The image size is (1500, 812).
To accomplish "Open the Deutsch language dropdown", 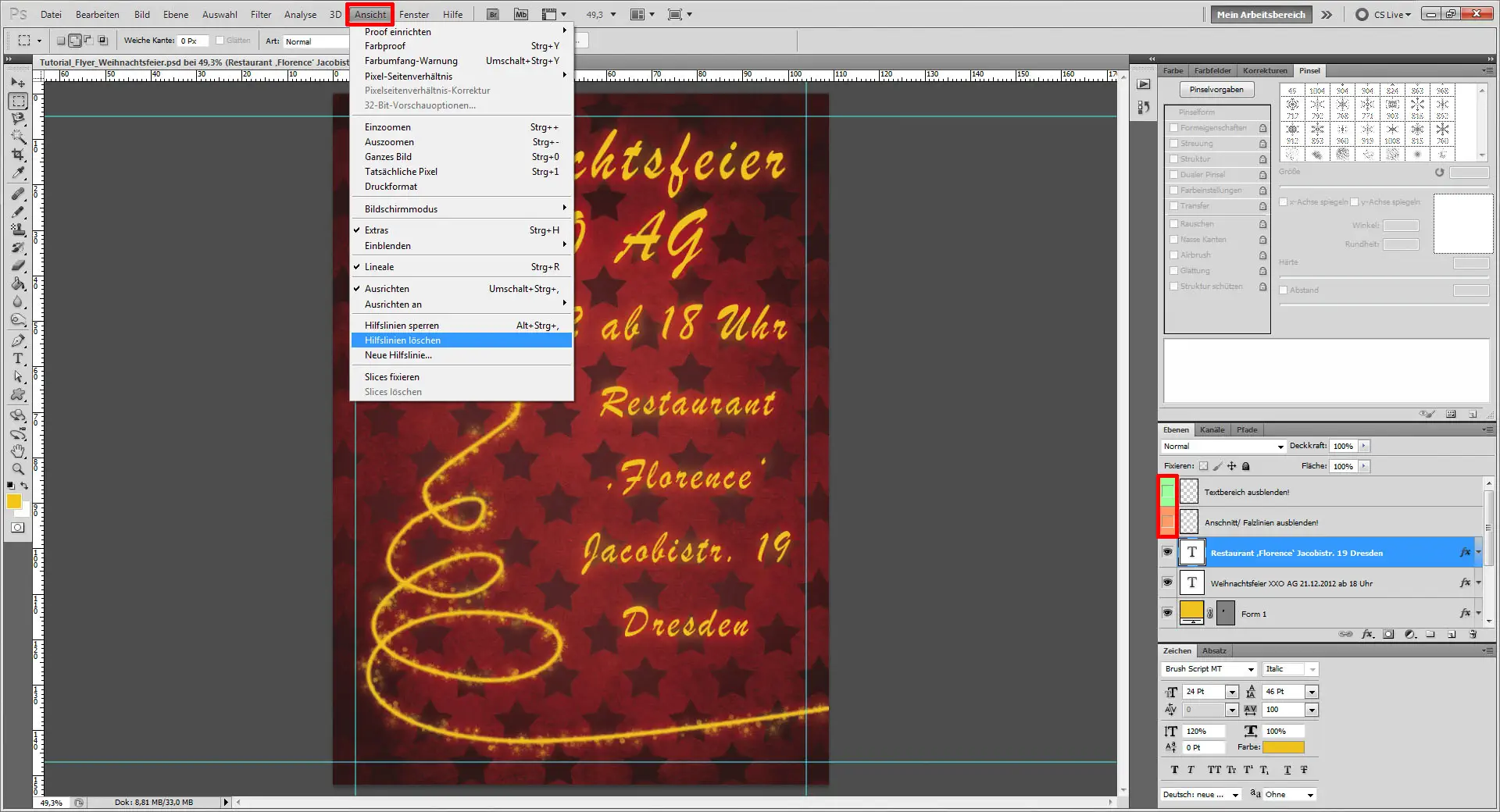I will tap(1202, 795).
